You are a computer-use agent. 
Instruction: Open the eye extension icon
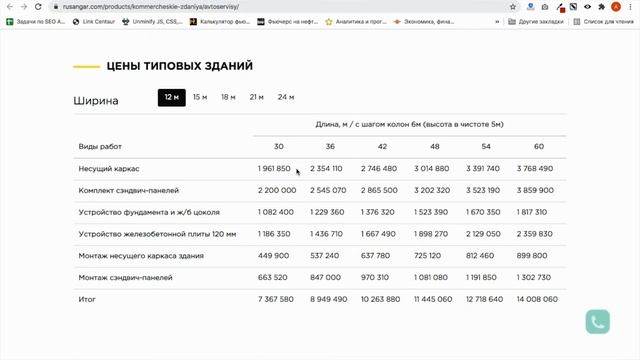[x=587, y=7]
